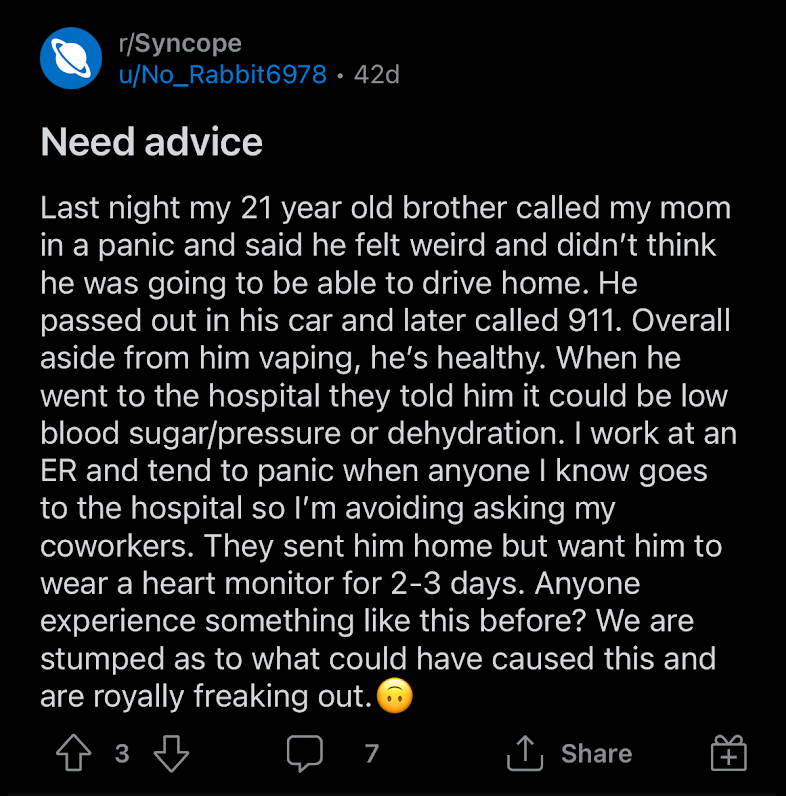786x796 pixels.
Task: Give an award using the gift icon
Action: (x=729, y=753)
